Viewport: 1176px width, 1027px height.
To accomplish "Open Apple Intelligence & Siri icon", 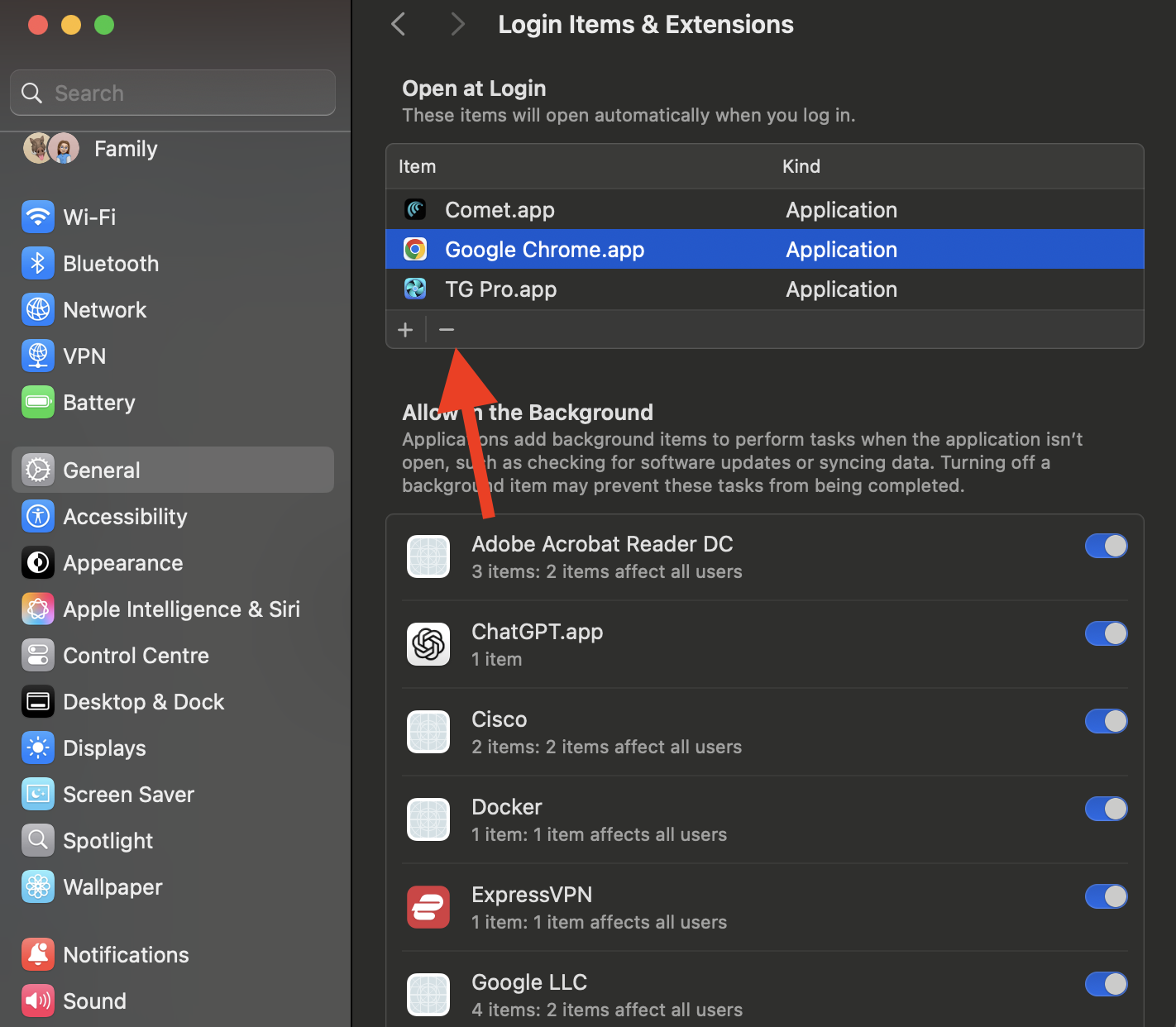I will (x=38, y=609).
